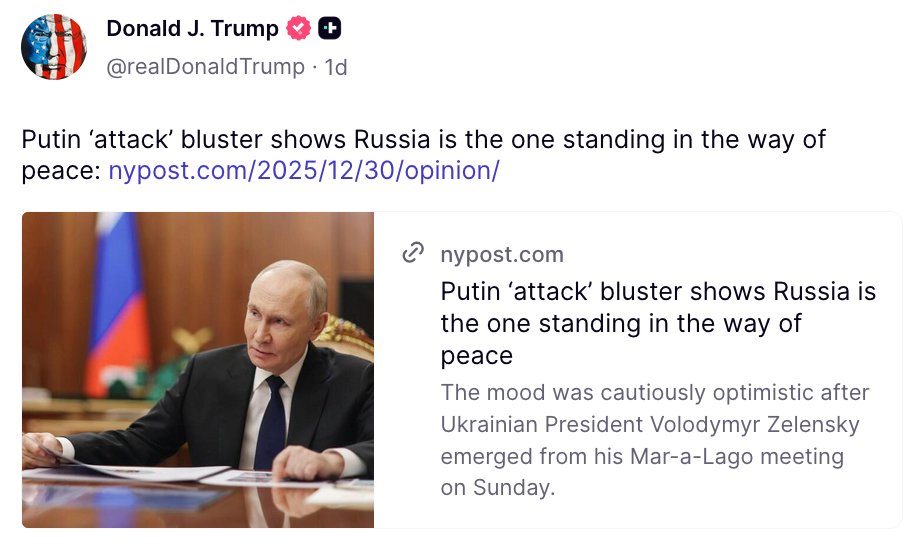The height and width of the screenshot is (558, 922).
Task: Click the profile avatar picture
Action: point(54,47)
